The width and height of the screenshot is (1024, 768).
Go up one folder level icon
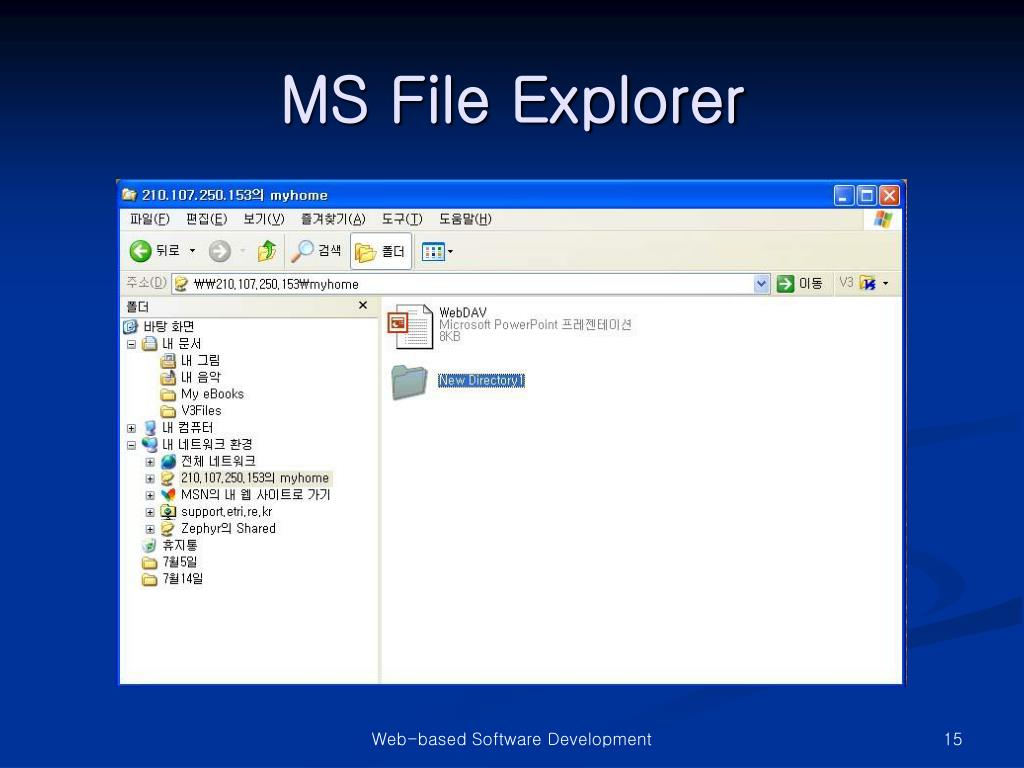pos(266,251)
